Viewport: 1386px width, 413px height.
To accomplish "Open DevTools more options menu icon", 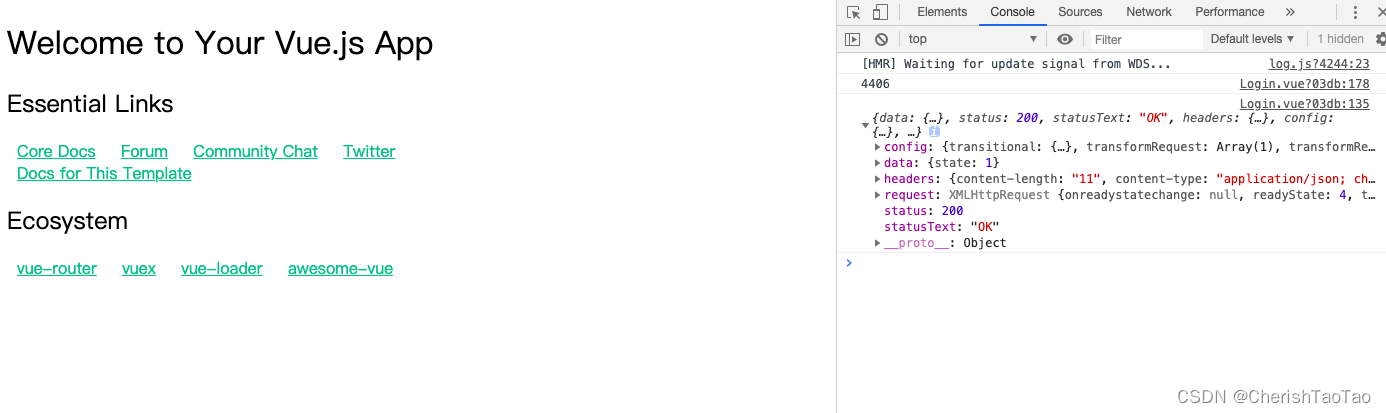I will [1357, 12].
